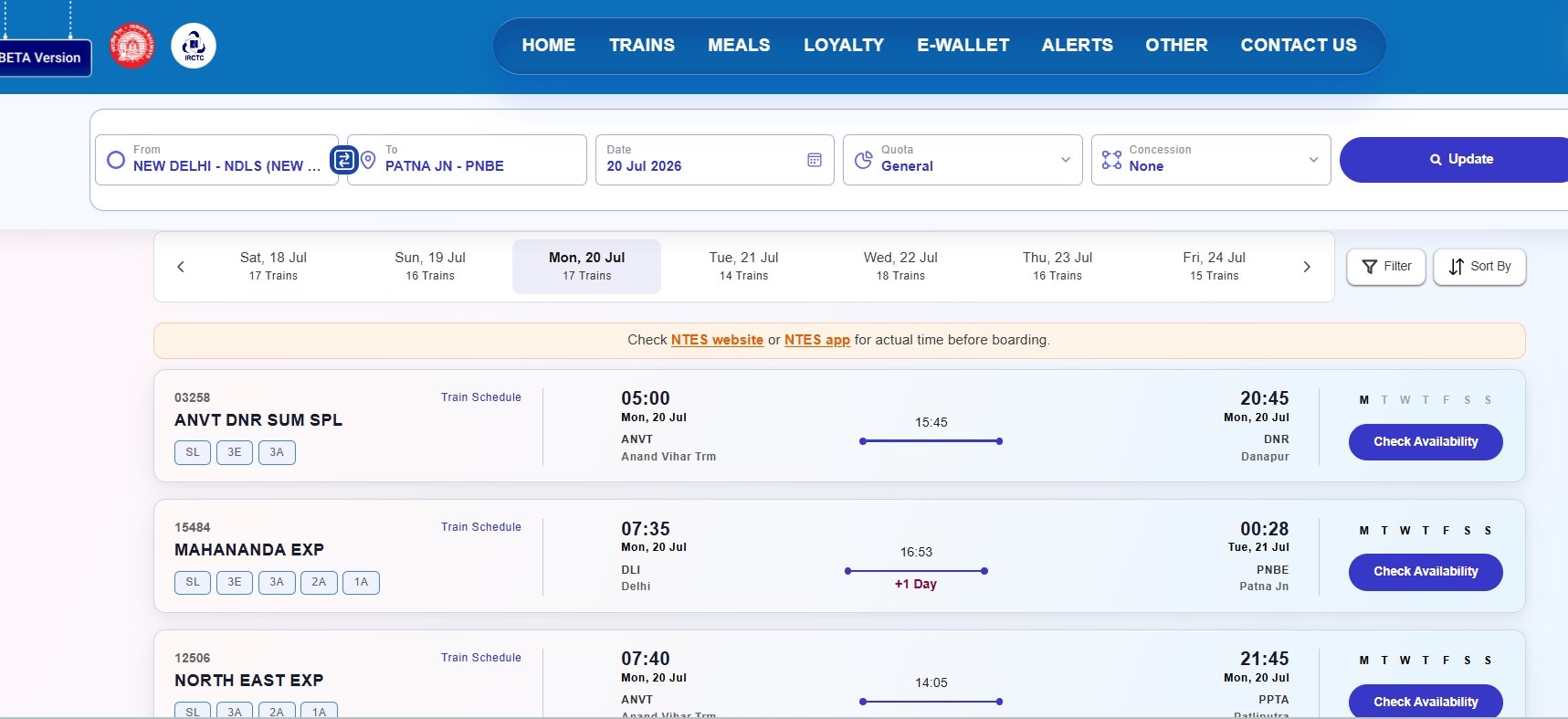Click train name MAHANANDA EXP
Viewport: 1568px width, 719px height.
(x=249, y=550)
